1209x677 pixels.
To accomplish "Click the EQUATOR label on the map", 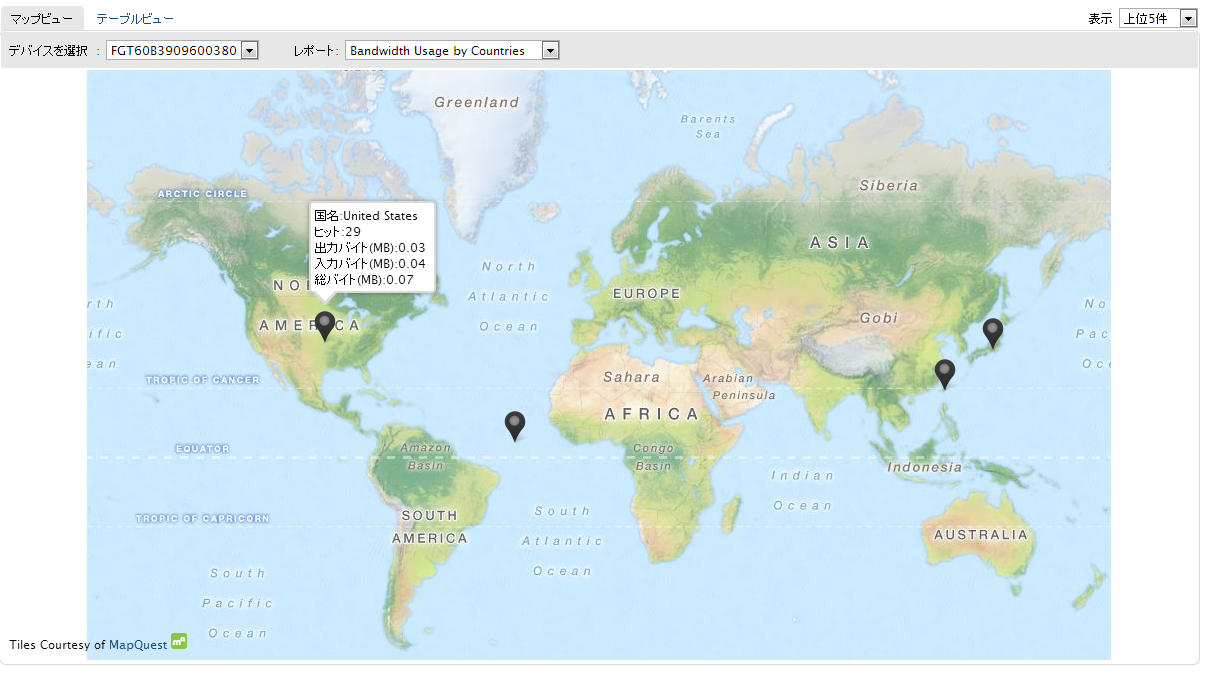I will coord(203,449).
